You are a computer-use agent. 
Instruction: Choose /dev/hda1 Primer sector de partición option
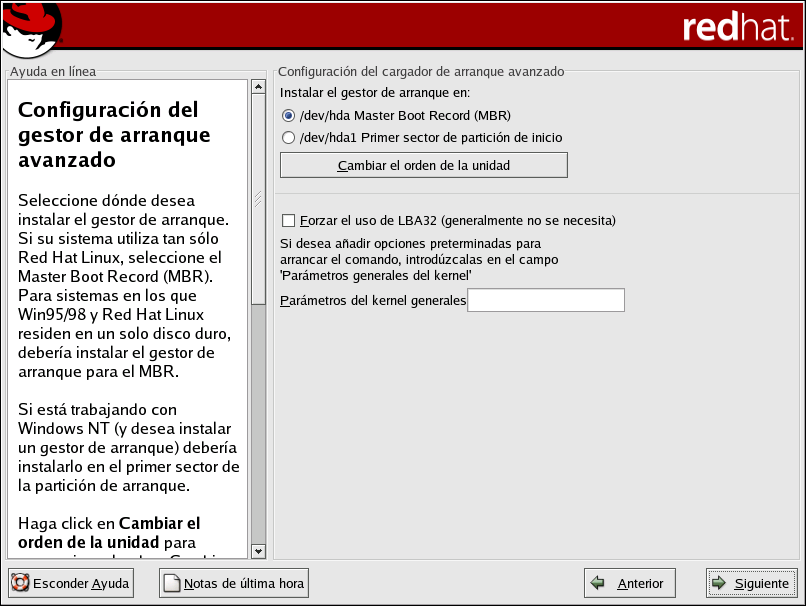pos(289,137)
